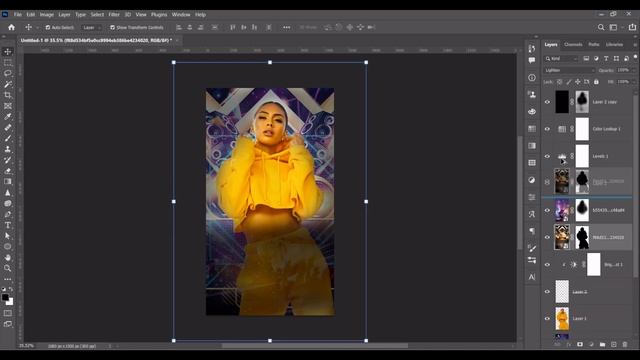This screenshot has height=360, width=640.
Task: Open the Image menu
Action: point(47,15)
